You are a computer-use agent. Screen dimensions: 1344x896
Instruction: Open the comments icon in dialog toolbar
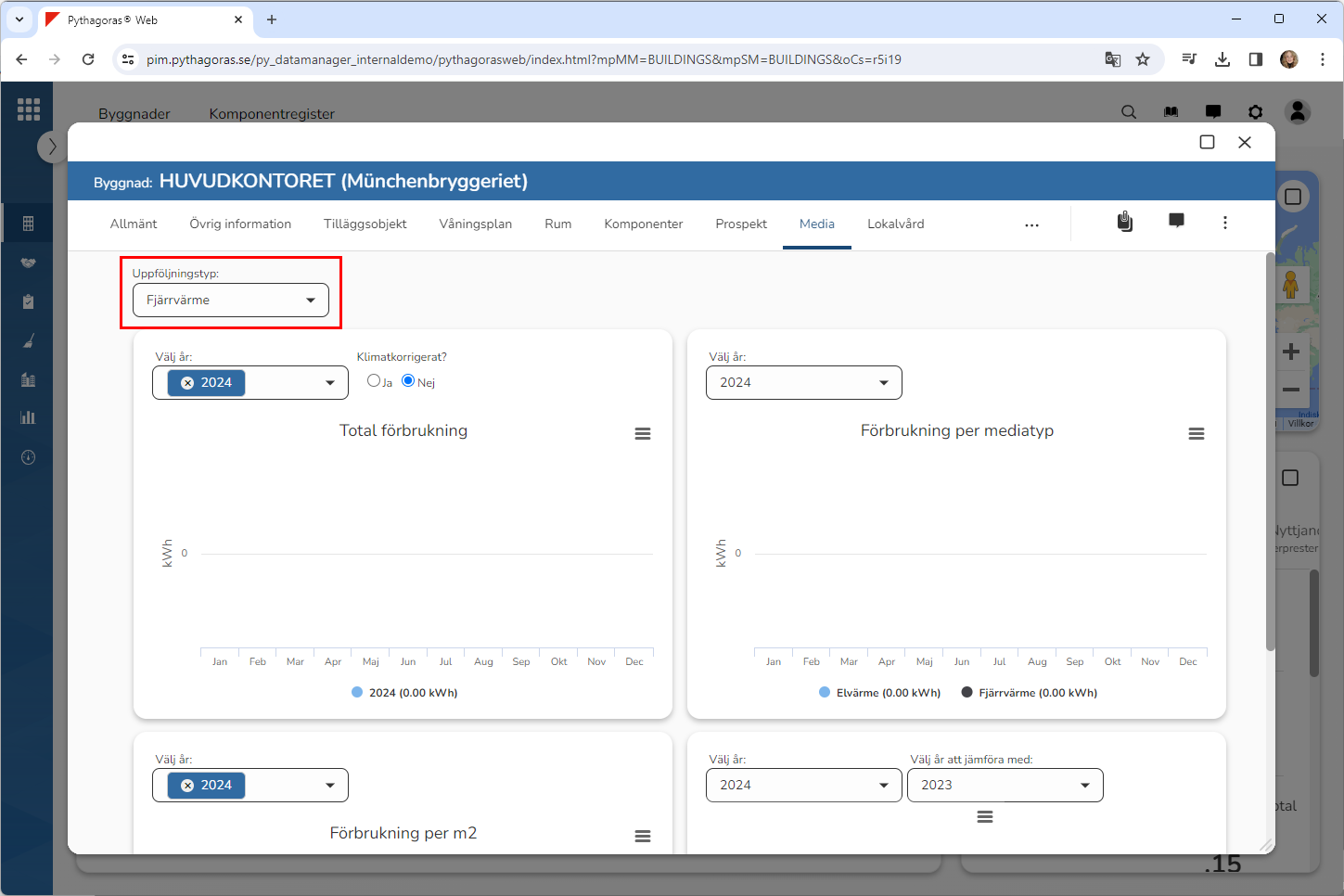(x=1176, y=221)
